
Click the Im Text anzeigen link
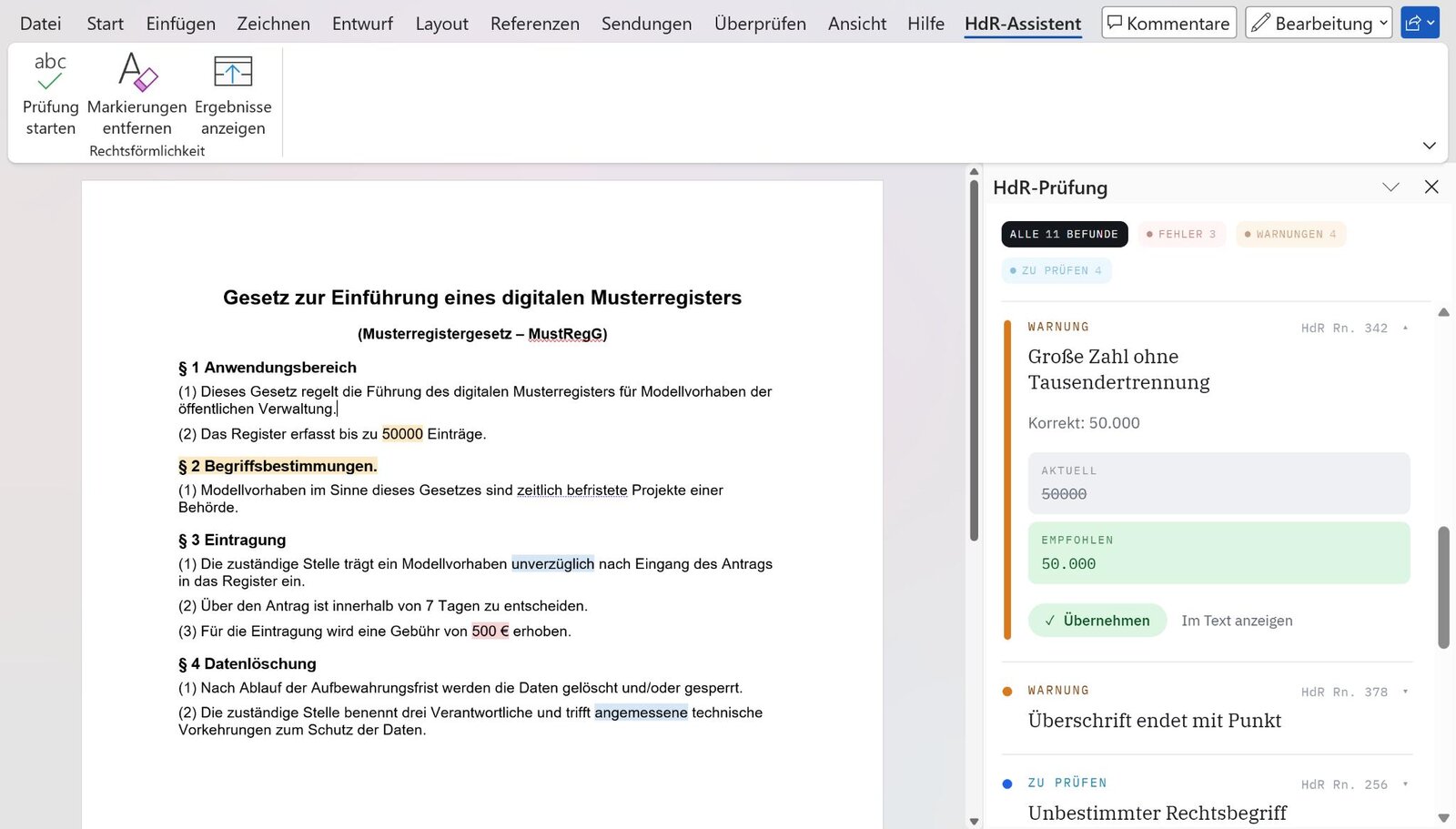point(1237,621)
